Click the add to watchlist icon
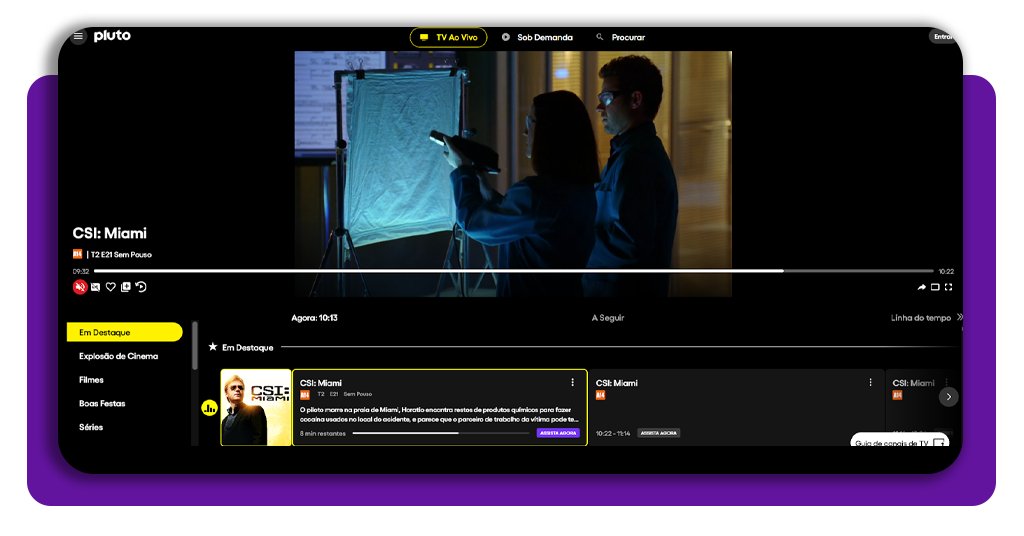The image size is (1024, 536). point(126,287)
